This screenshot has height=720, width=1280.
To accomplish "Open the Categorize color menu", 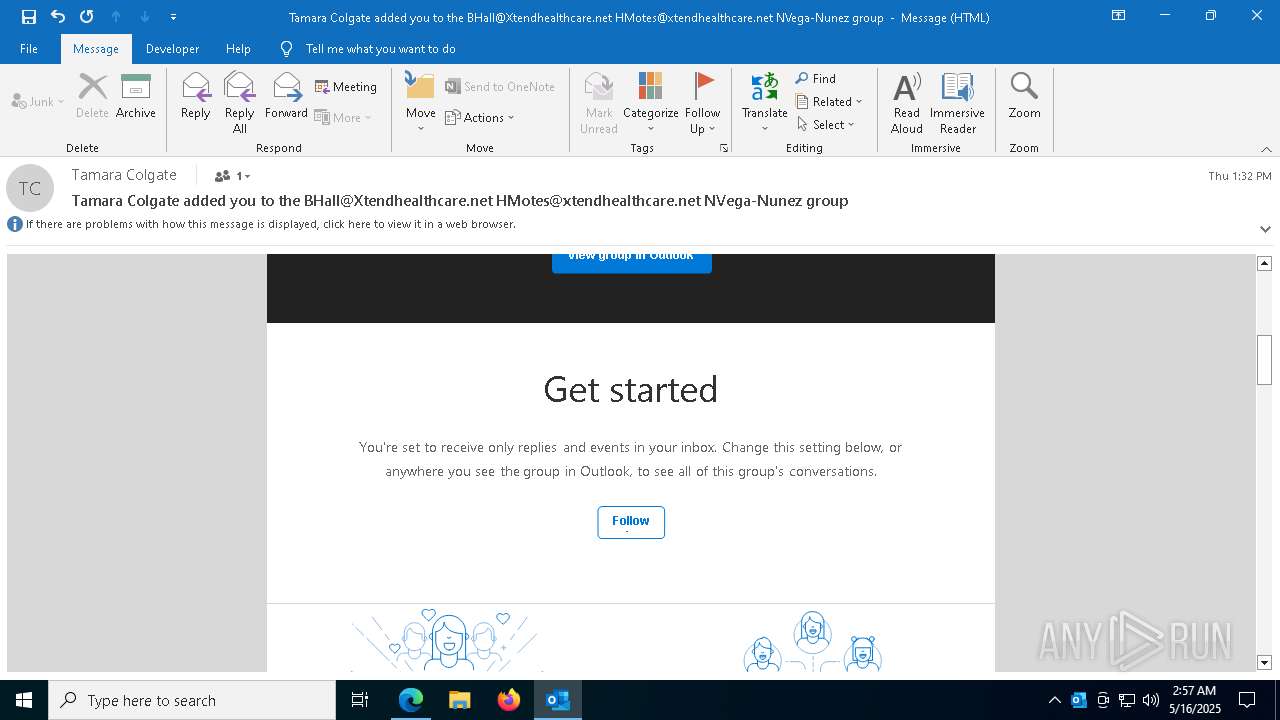I will point(651,103).
